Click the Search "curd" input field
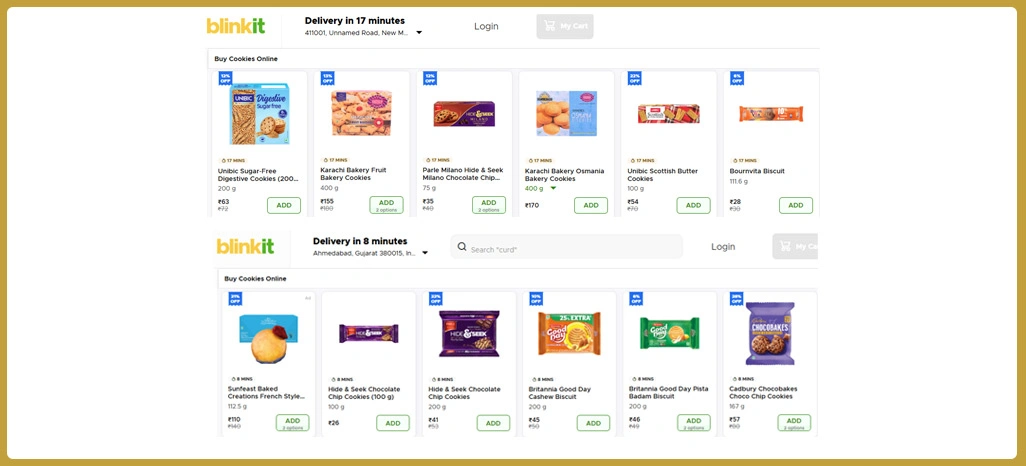Viewport: 1026px width, 466px height. click(570, 248)
